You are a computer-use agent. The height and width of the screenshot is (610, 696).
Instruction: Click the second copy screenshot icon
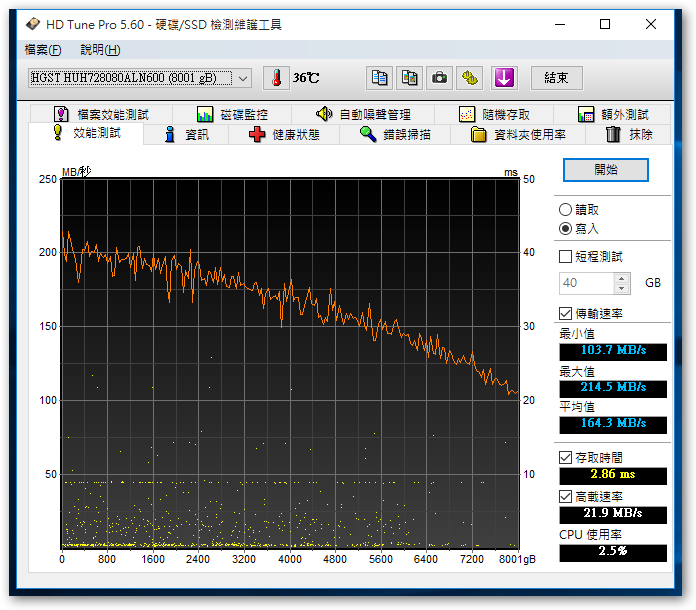point(409,78)
